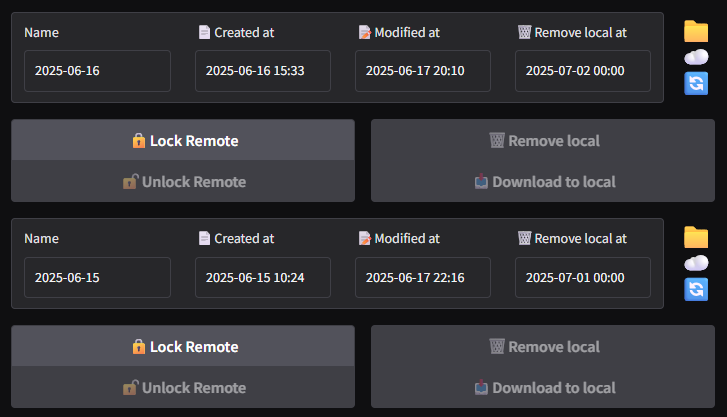Select Remove local at field 2025-07-02 00:00
This screenshot has width=727, height=417.
pyautogui.click(x=583, y=71)
